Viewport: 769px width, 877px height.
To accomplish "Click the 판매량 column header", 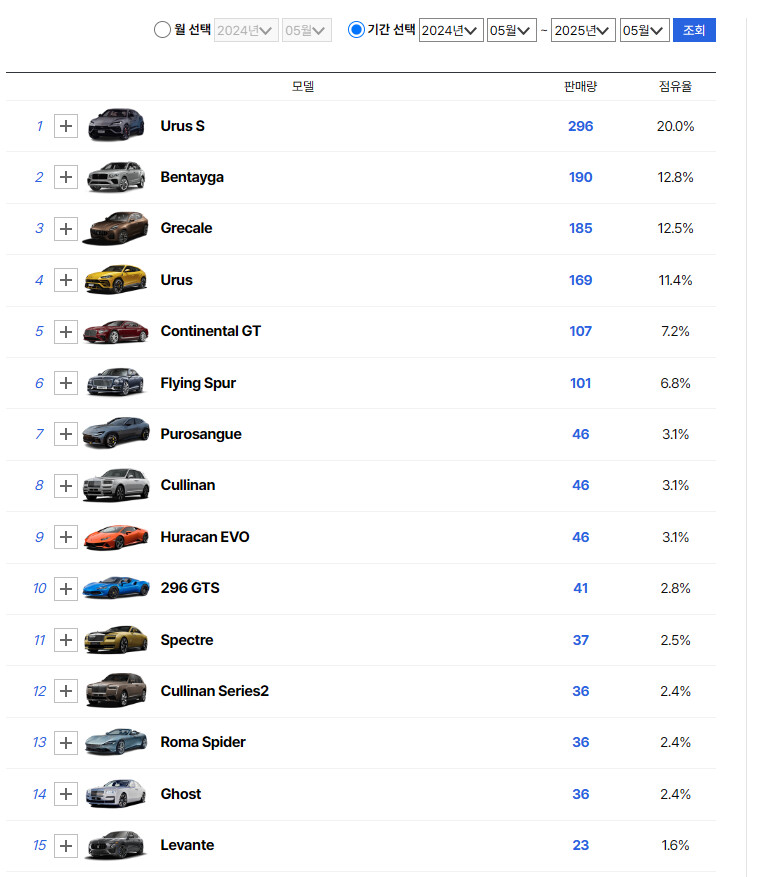I will [x=580, y=87].
